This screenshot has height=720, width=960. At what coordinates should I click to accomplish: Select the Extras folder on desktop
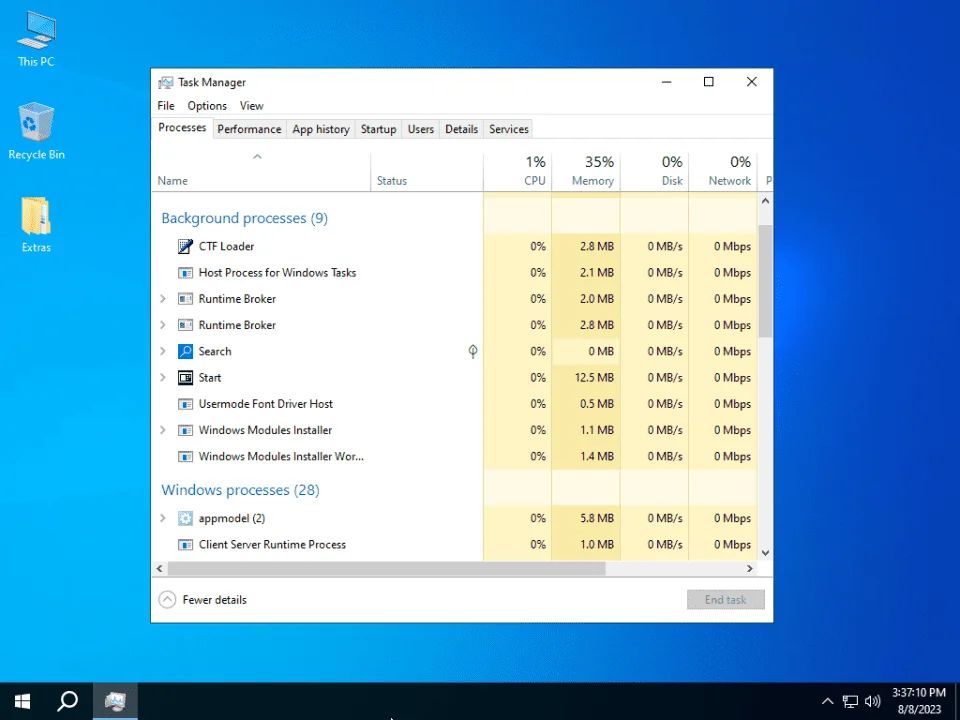coord(36,225)
